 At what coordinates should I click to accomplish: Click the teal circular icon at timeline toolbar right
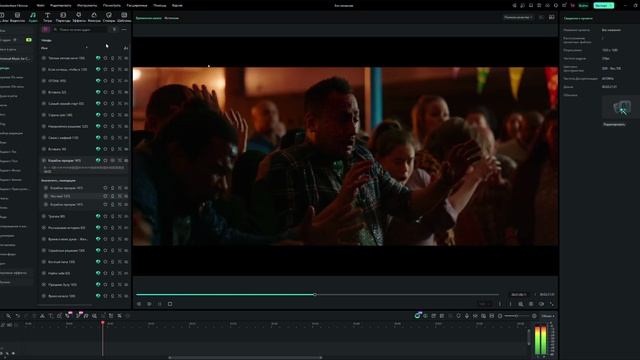click(417, 316)
